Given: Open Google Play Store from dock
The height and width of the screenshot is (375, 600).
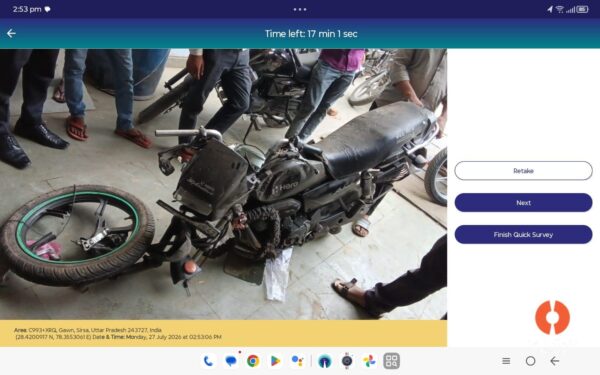Looking at the screenshot, I should tap(275, 361).
